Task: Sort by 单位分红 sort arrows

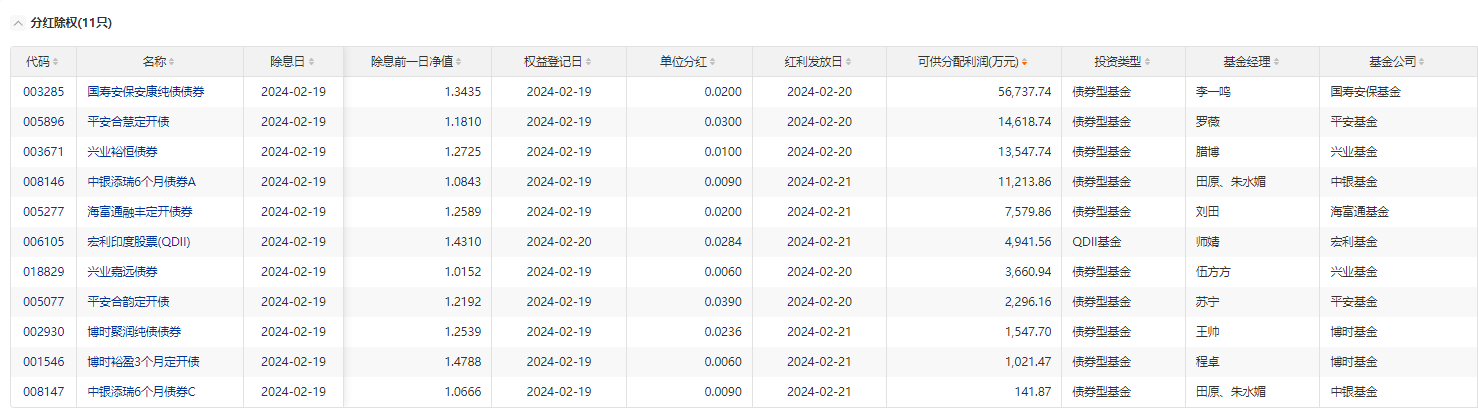Action: pyautogui.click(x=714, y=62)
